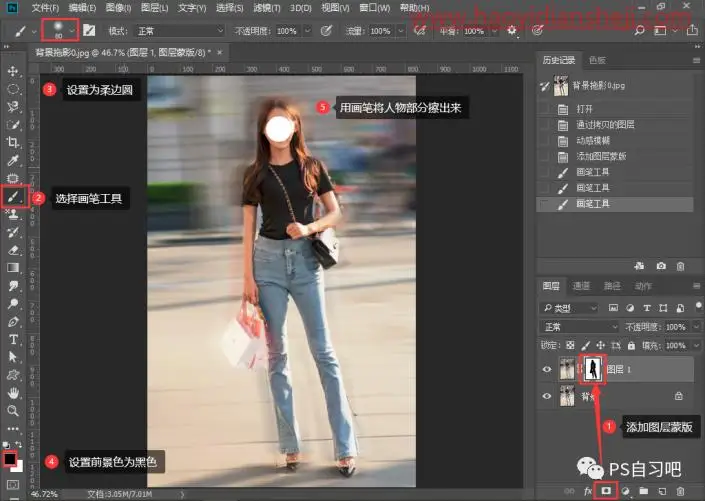Select the Lasso tool

pyautogui.click(x=13, y=107)
